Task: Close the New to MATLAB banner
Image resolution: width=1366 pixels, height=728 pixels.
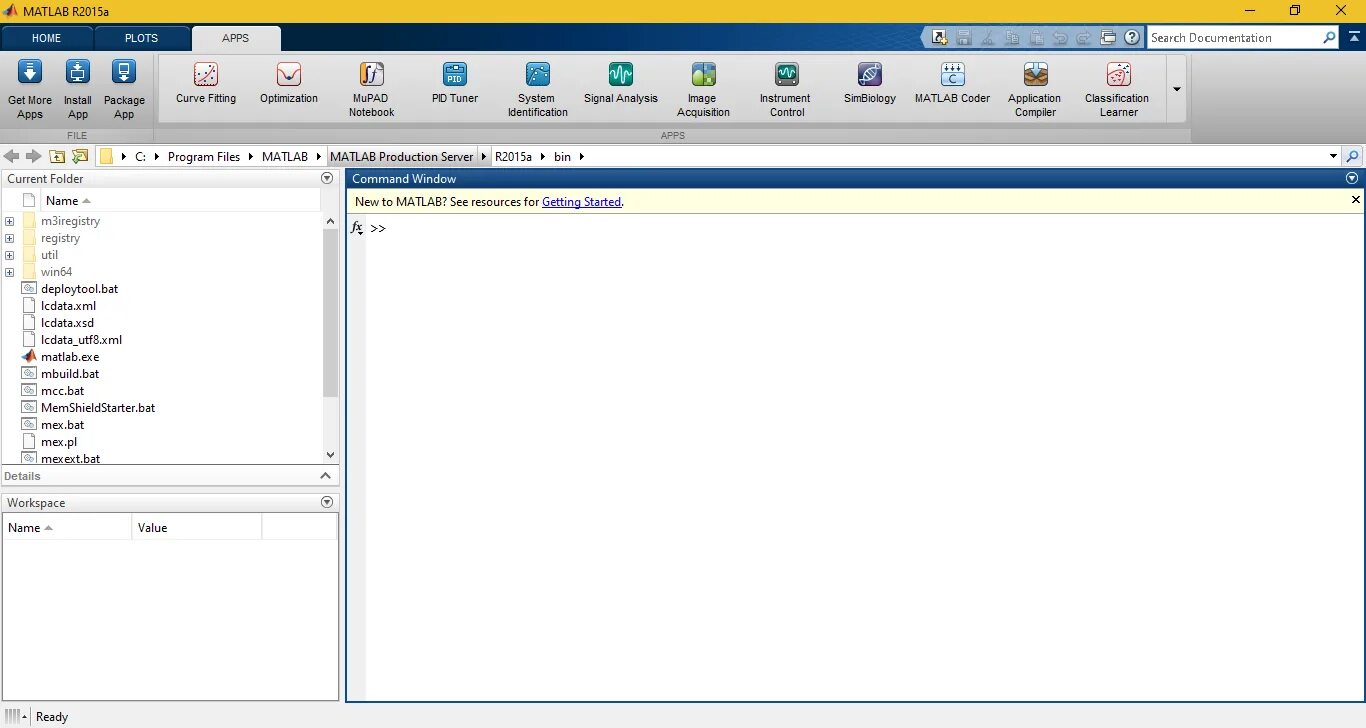Action: click(x=1356, y=200)
